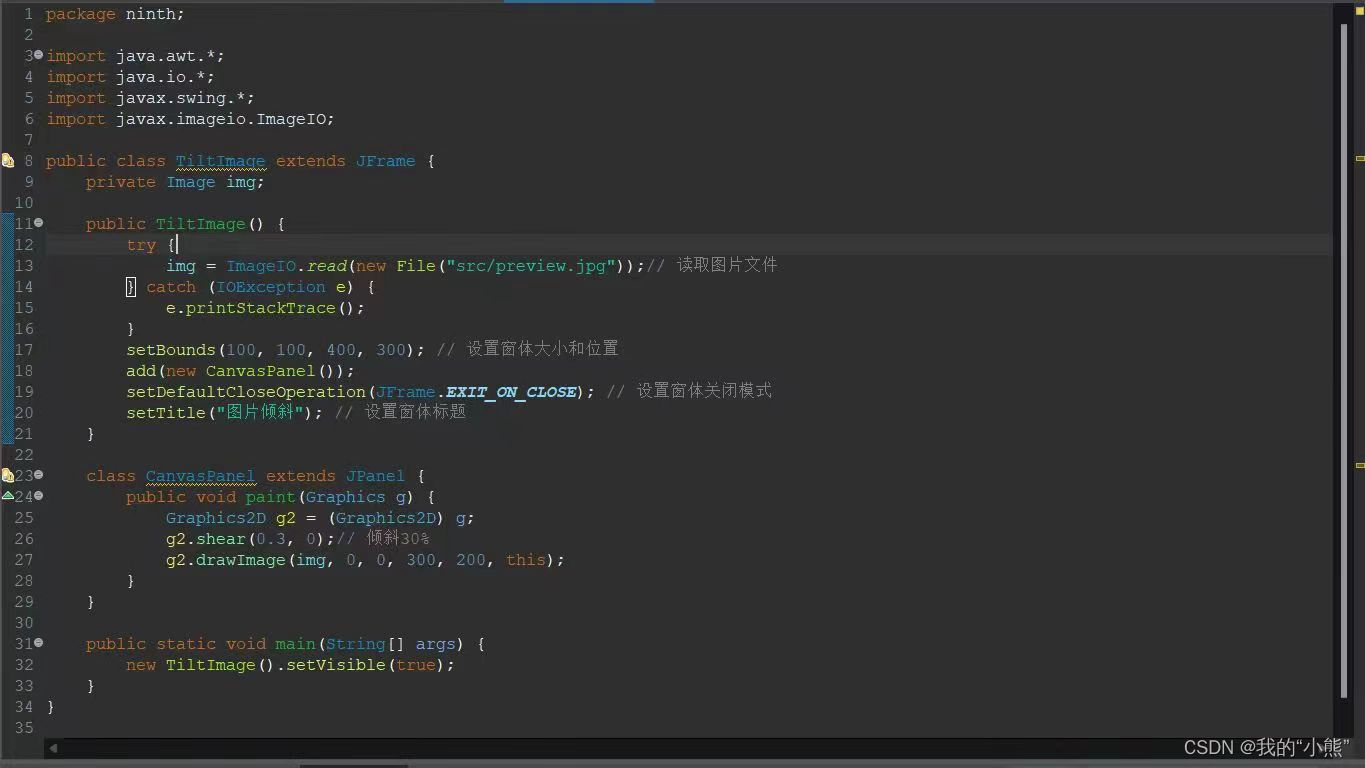Click the underlined 'TiltImage' class name on line 8
The image size is (1365, 768).
(220, 161)
